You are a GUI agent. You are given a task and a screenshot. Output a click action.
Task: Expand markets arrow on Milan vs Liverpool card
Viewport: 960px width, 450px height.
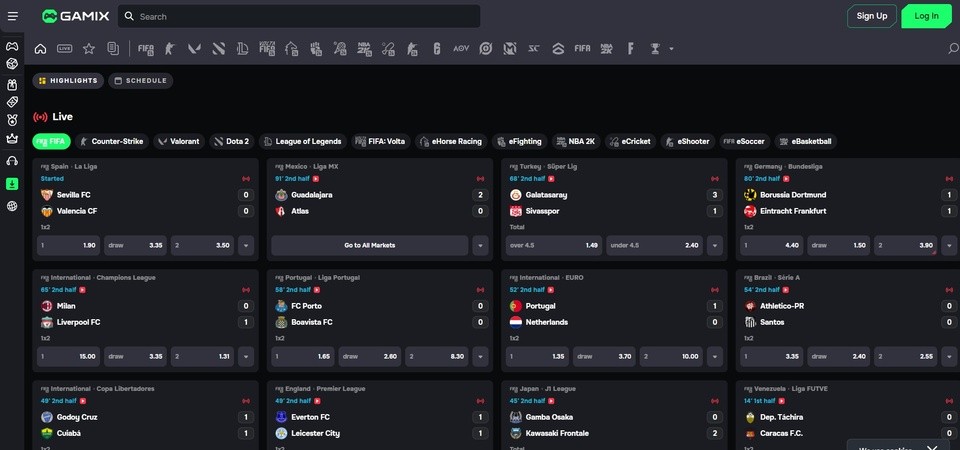246,356
